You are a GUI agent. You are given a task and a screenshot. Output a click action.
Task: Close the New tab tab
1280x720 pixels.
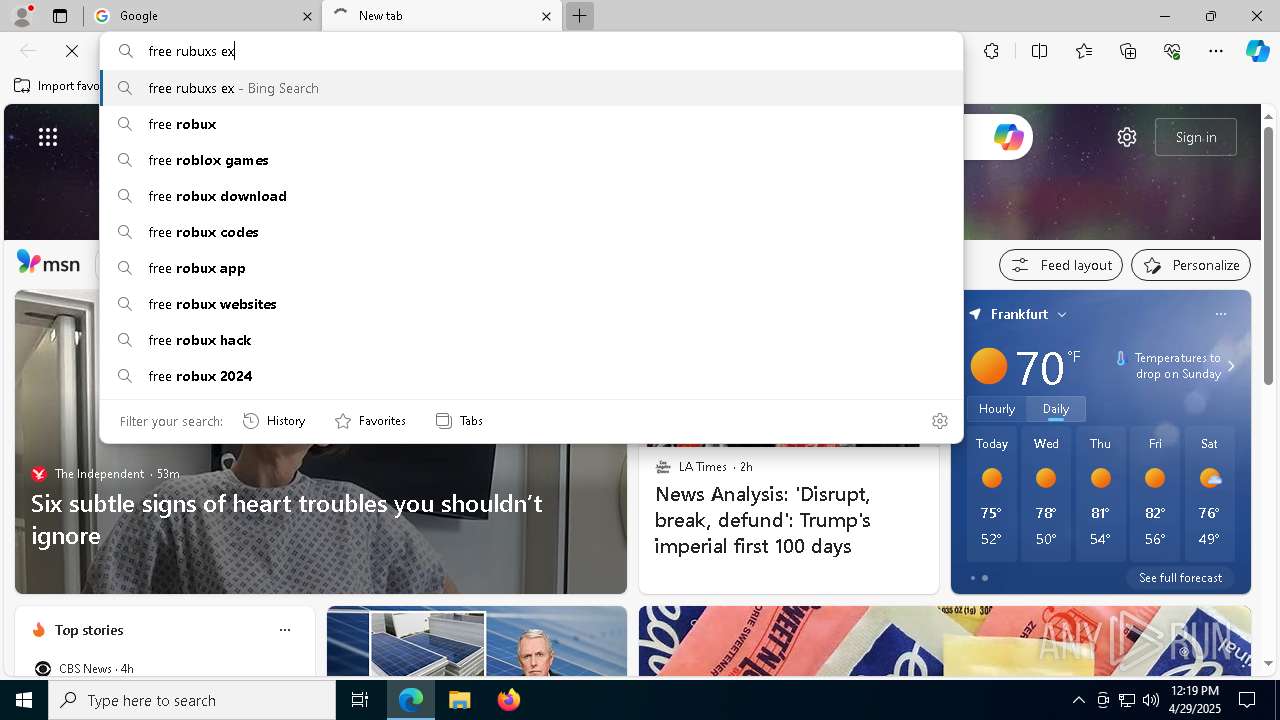click(x=546, y=16)
